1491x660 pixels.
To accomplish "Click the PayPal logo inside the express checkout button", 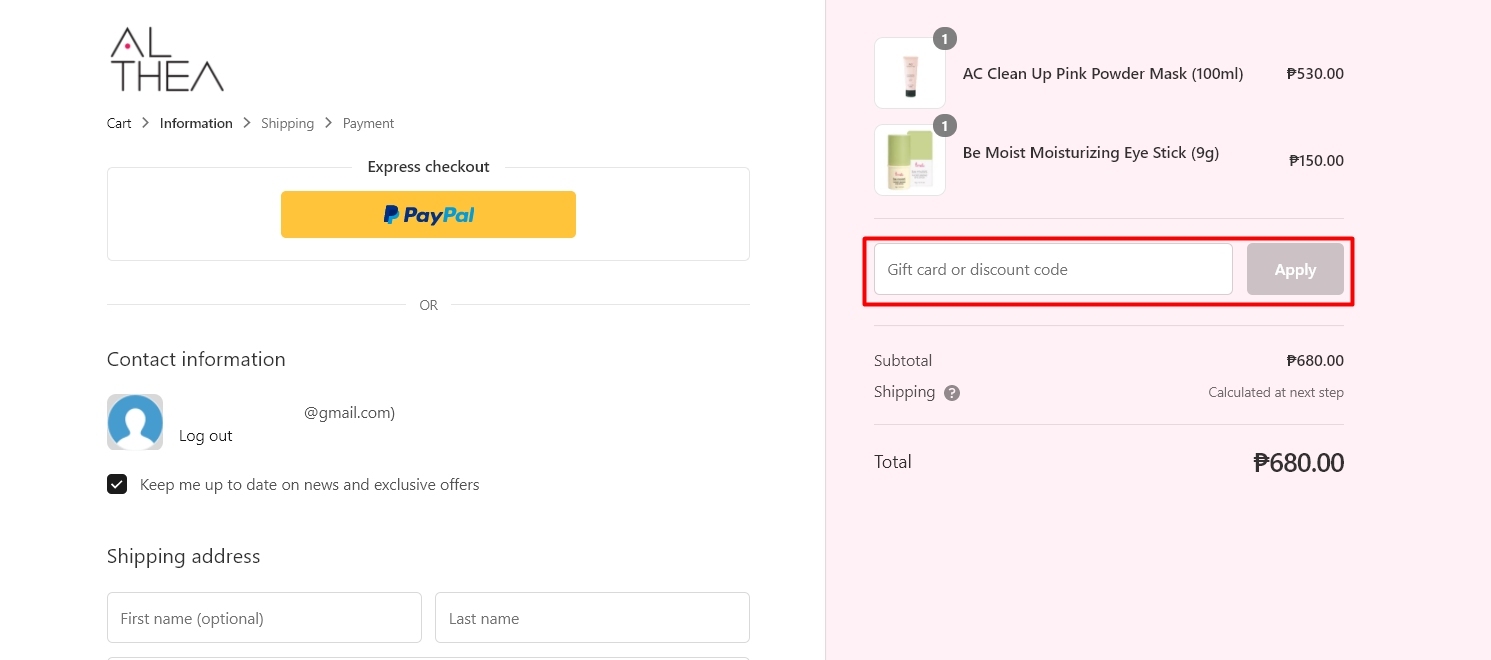I will [428, 214].
